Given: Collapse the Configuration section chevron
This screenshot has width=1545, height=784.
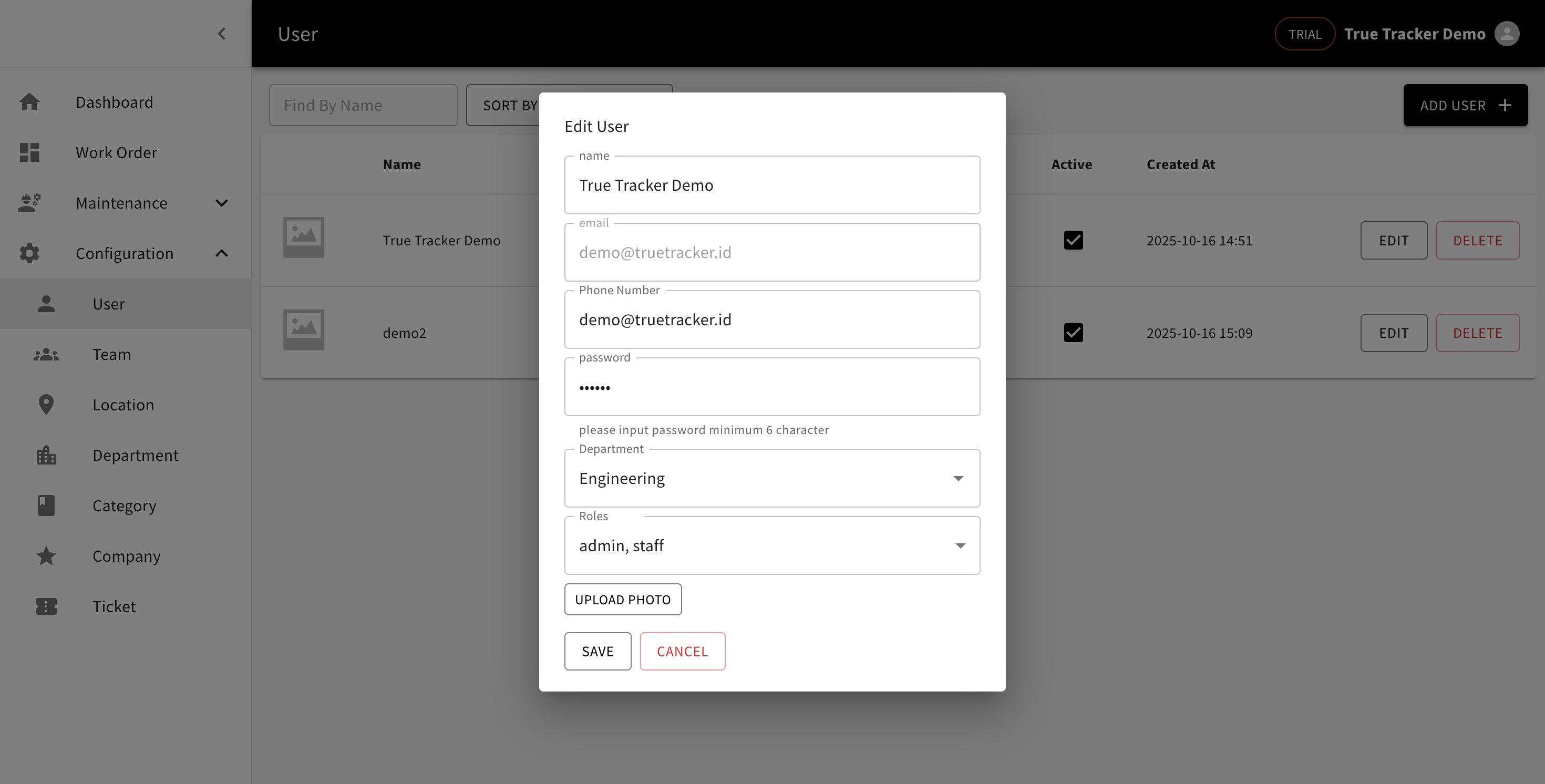Looking at the screenshot, I should pyautogui.click(x=221, y=253).
